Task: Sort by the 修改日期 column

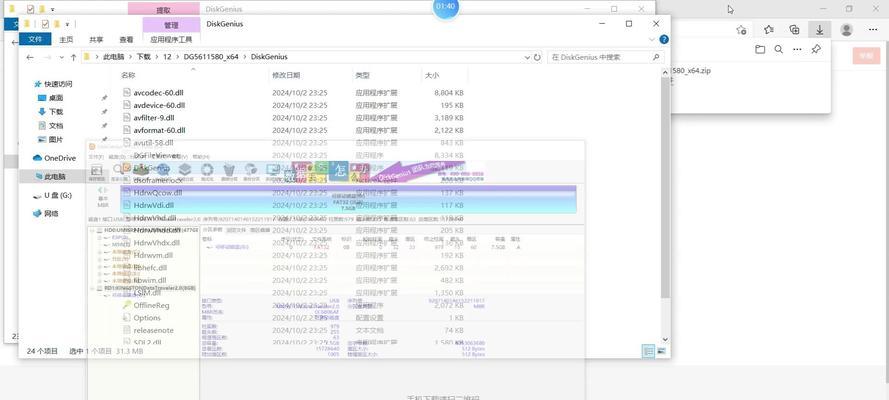Action: click(x=286, y=75)
